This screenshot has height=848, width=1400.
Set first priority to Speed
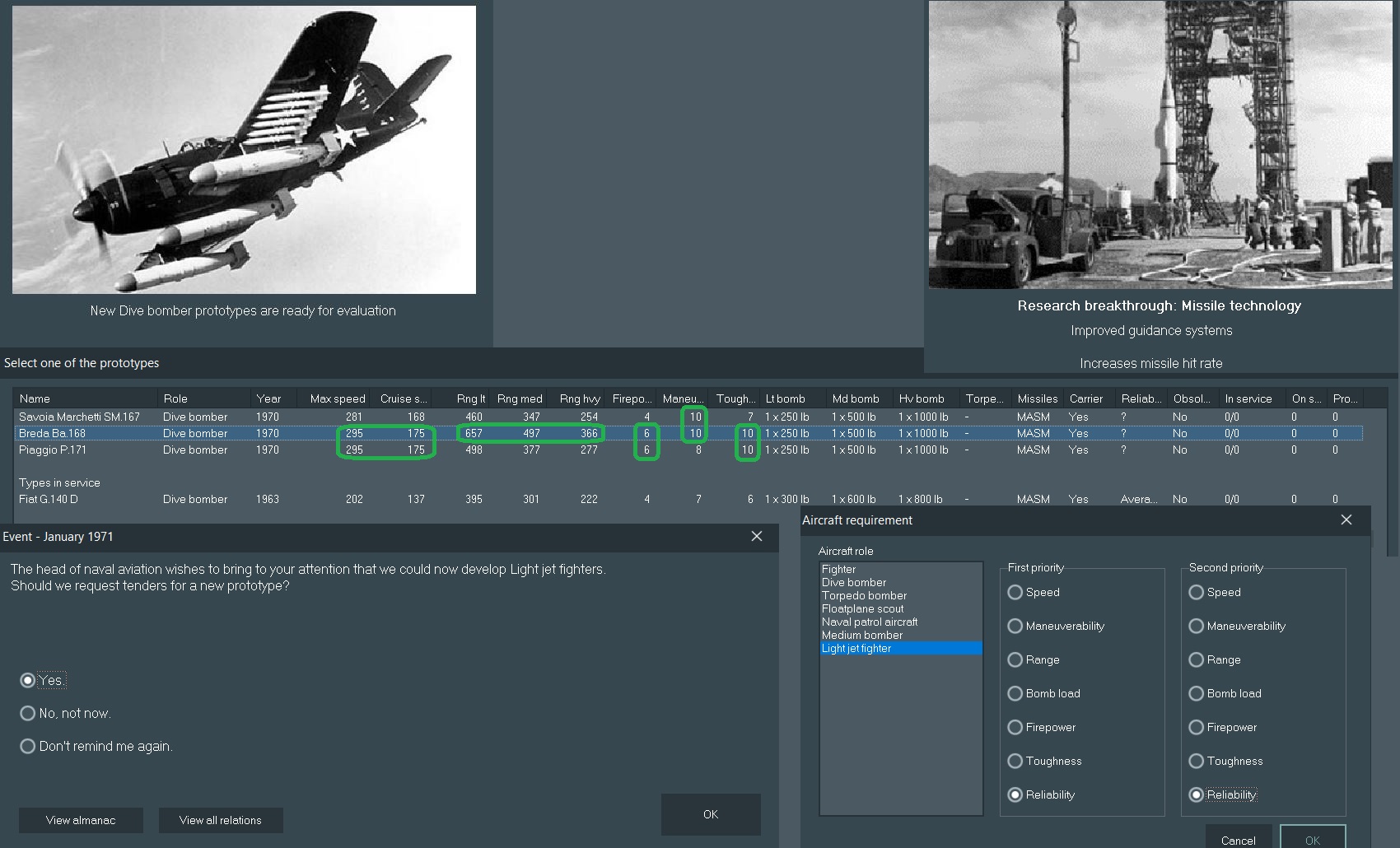pyautogui.click(x=1015, y=592)
